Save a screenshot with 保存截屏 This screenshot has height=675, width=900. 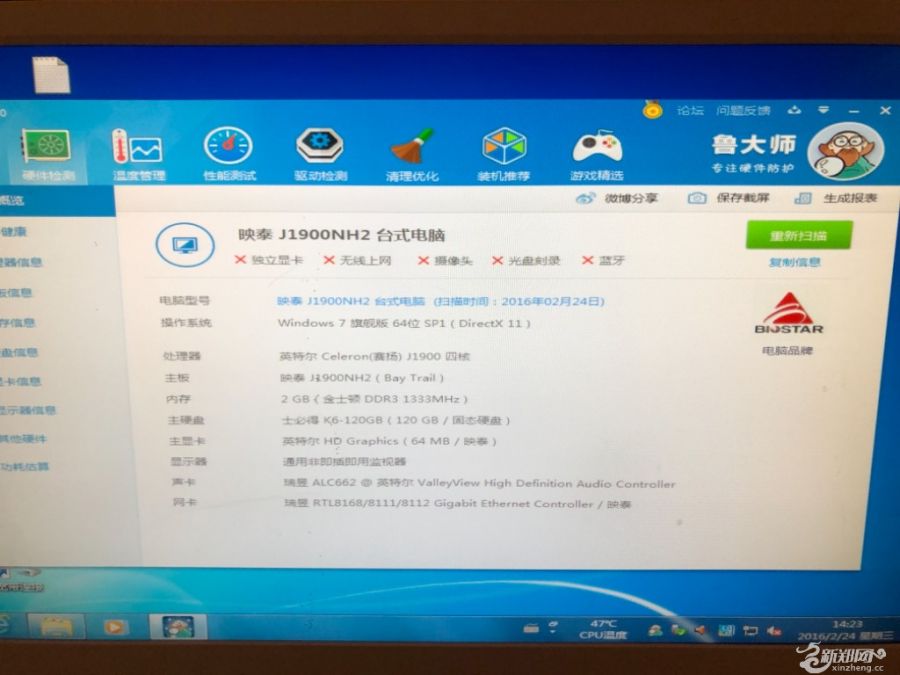[x=743, y=198]
